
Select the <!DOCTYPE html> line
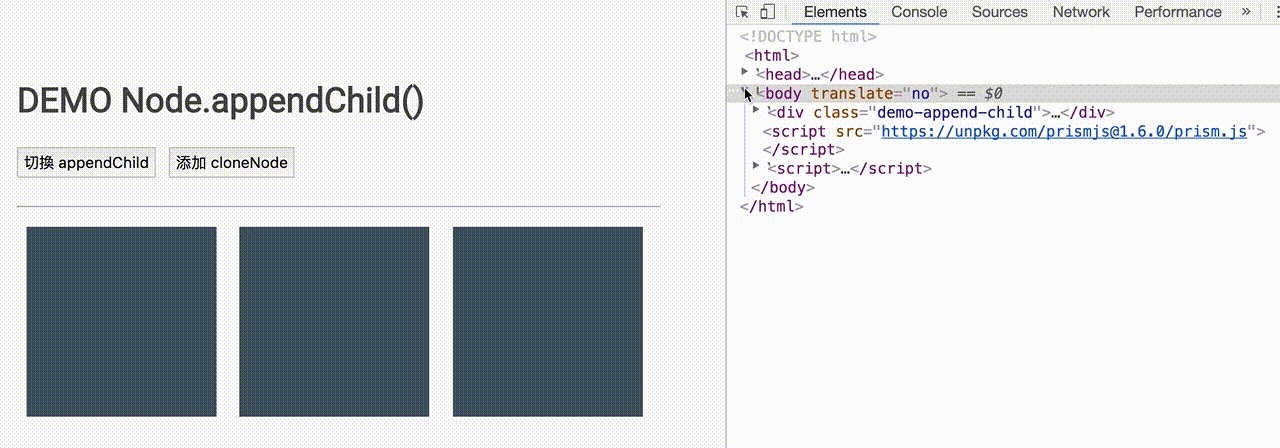pos(808,36)
